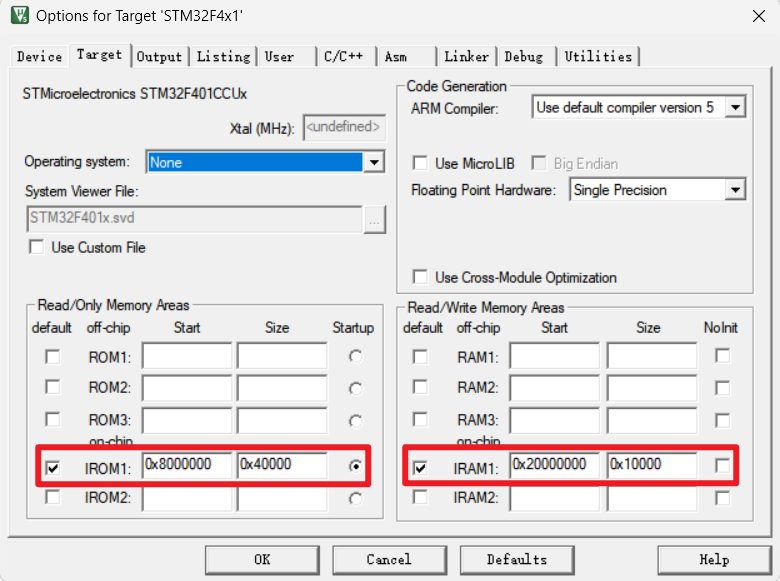The height and width of the screenshot is (581, 780).
Task: Toggle NoInit checkbox for RAM3
Action: point(722,420)
